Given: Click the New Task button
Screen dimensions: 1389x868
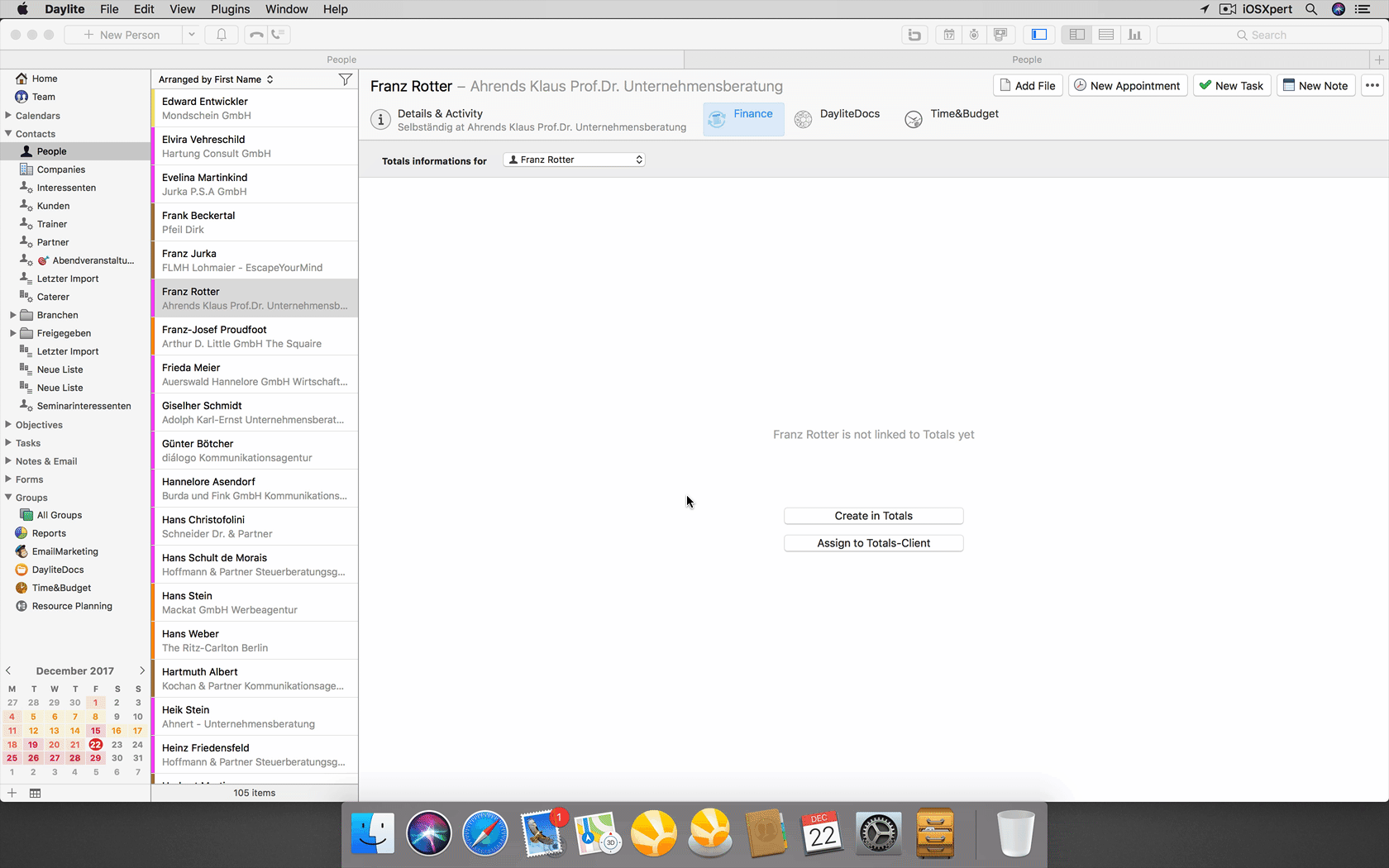Looking at the screenshot, I should [x=1232, y=85].
